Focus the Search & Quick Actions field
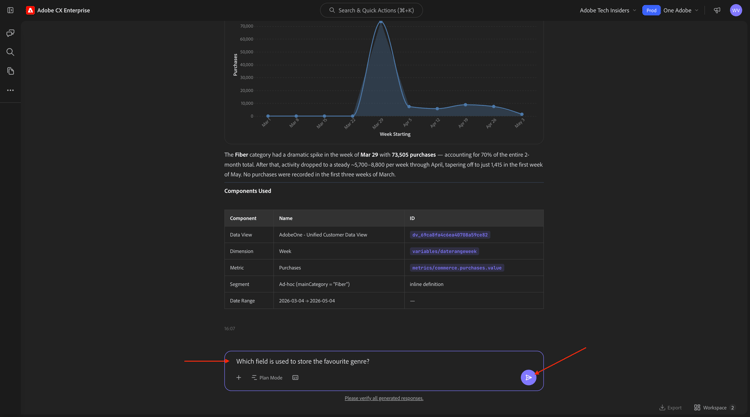 click(371, 10)
